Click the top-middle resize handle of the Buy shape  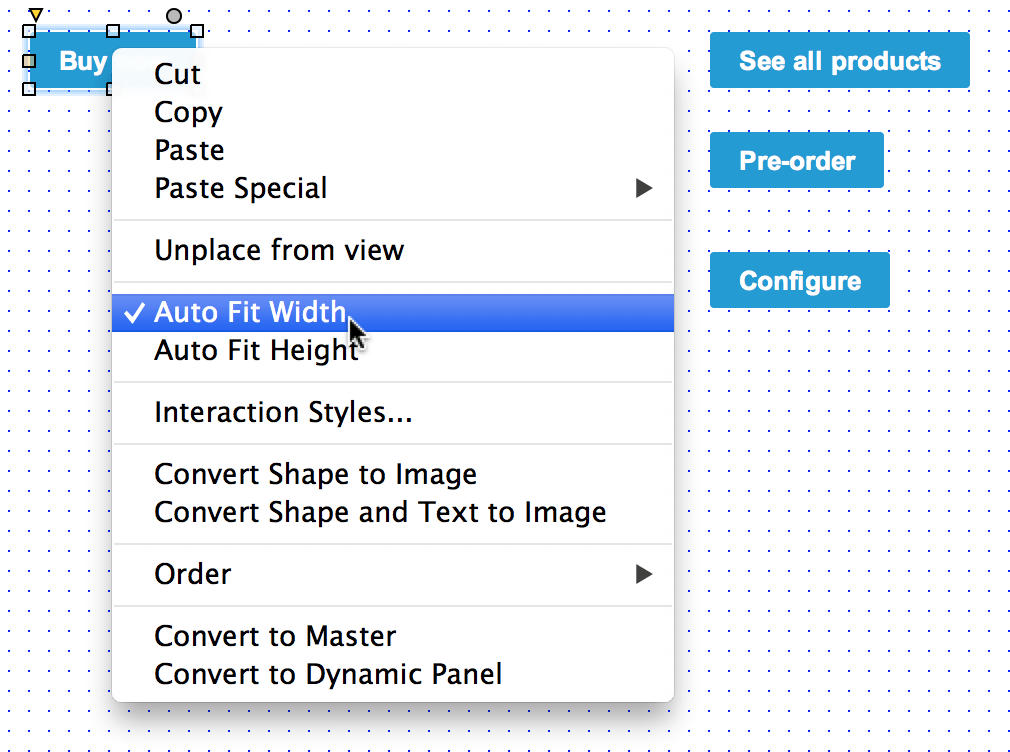coord(113,31)
